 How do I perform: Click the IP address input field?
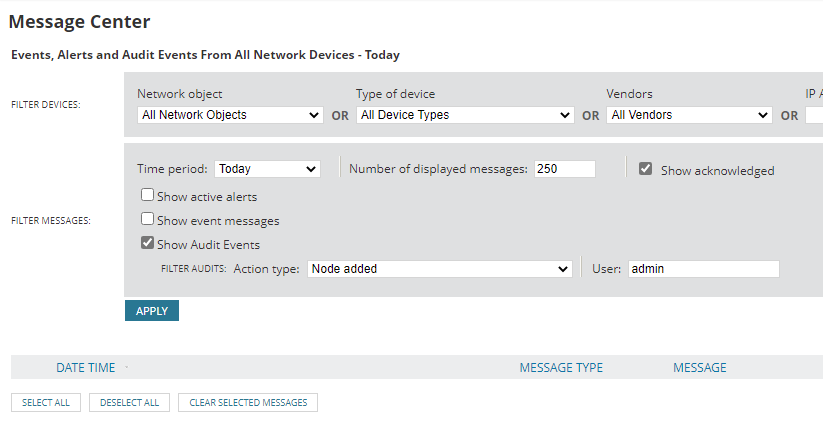pyautogui.click(x=814, y=115)
